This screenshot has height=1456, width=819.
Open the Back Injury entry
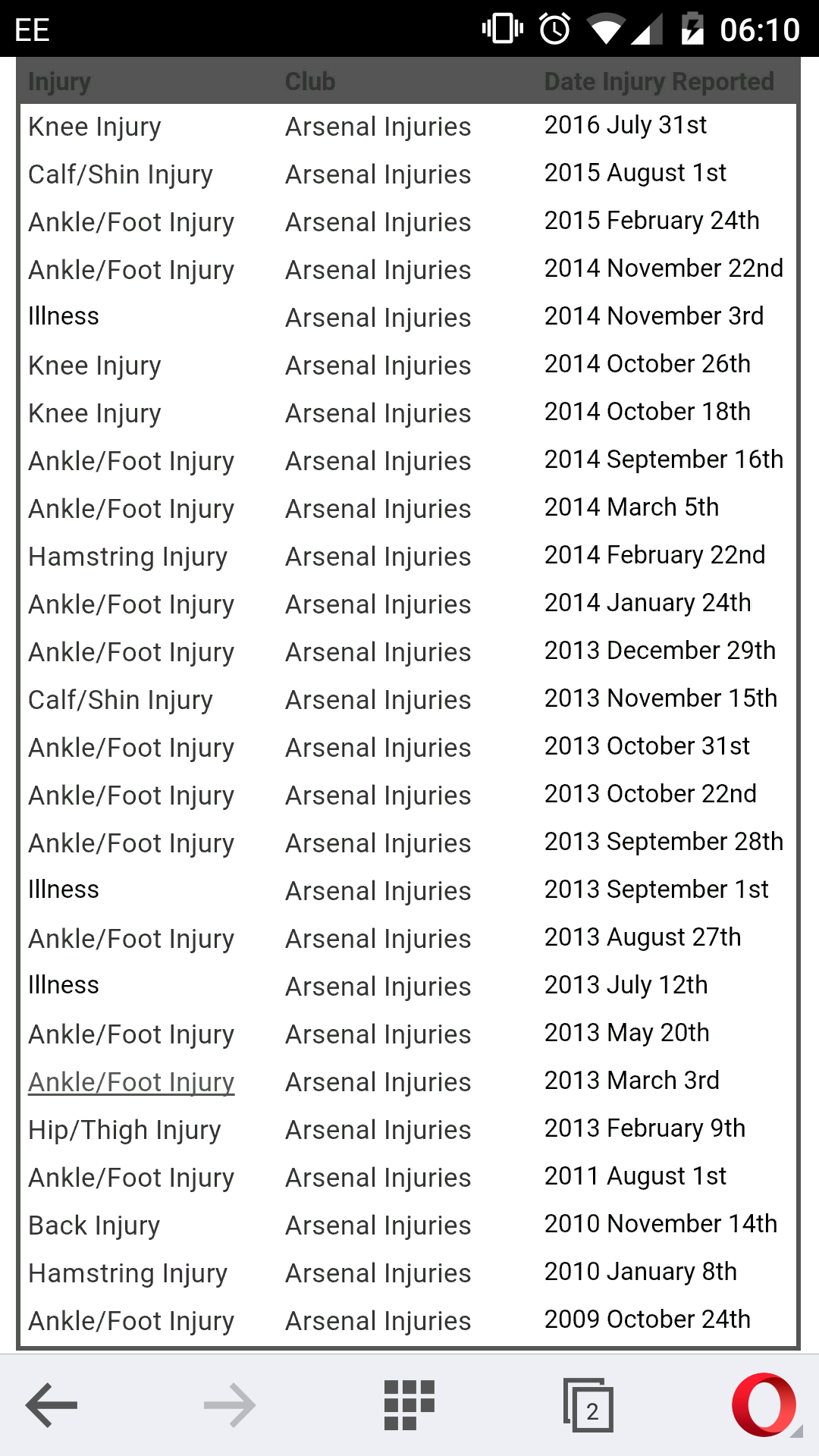pos(94,1225)
